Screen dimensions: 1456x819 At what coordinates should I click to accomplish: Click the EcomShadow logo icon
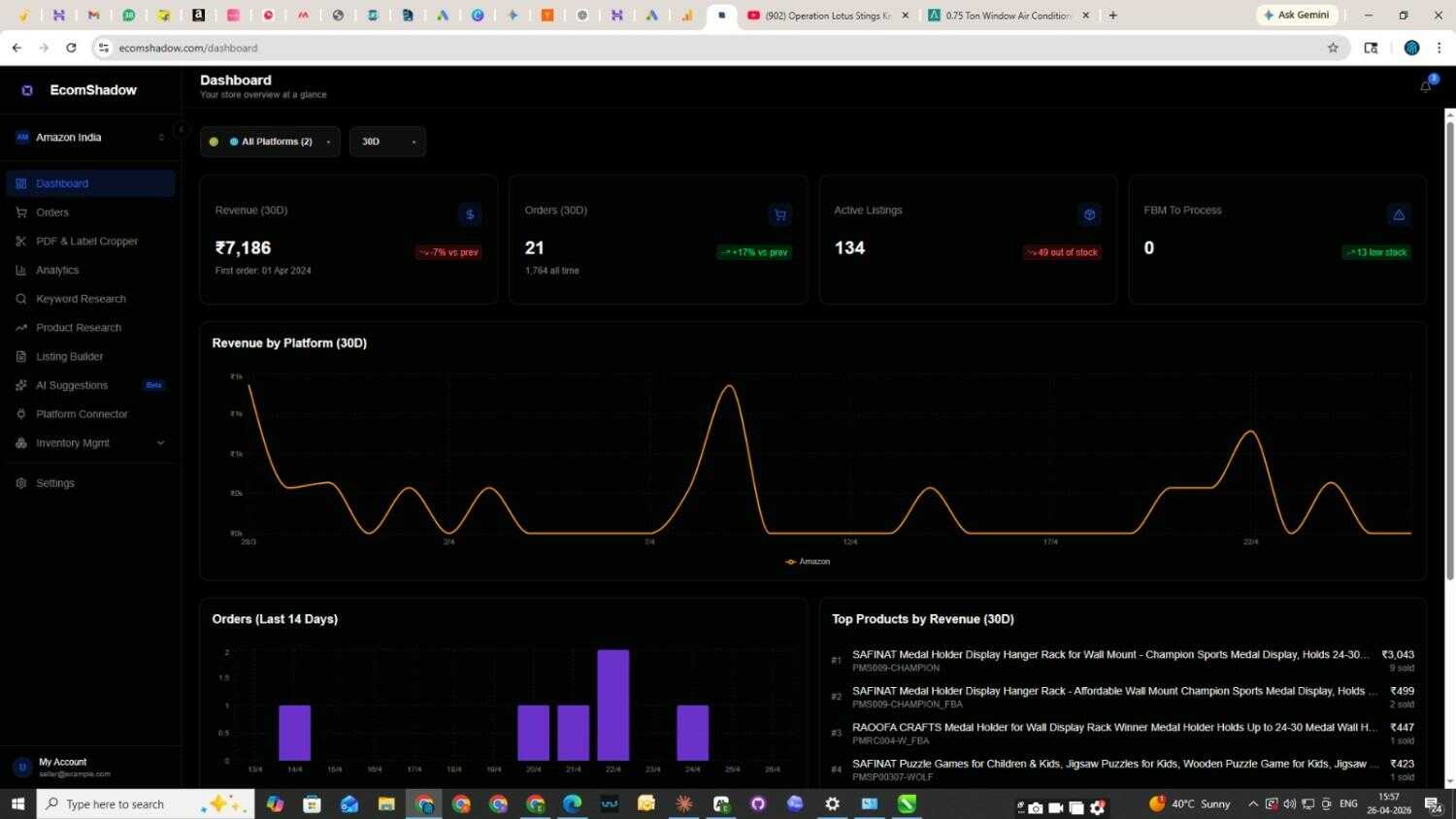click(27, 90)
